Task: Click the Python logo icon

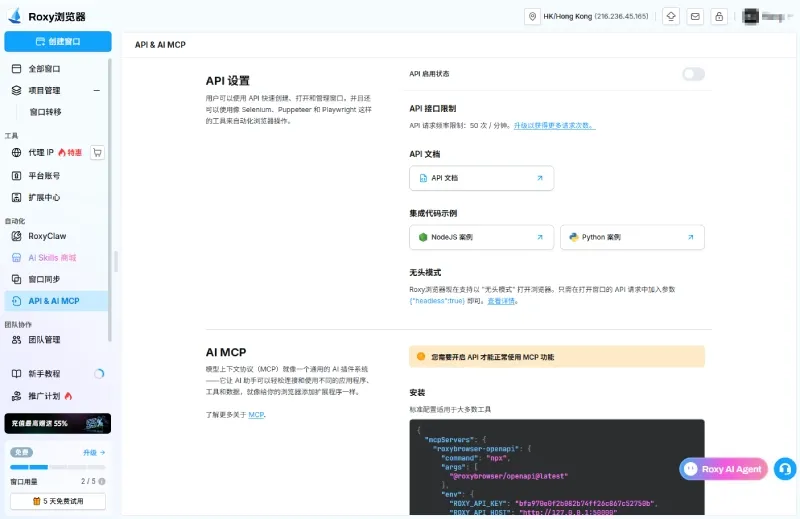Action: (574, 237)
